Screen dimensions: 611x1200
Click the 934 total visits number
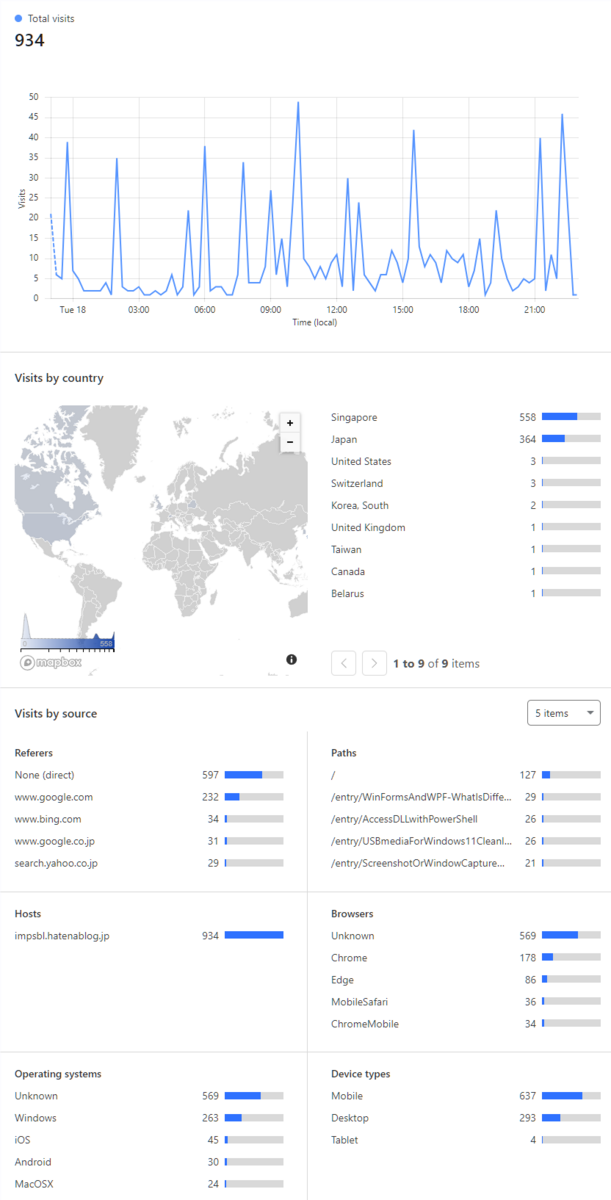tap(29, 40)
